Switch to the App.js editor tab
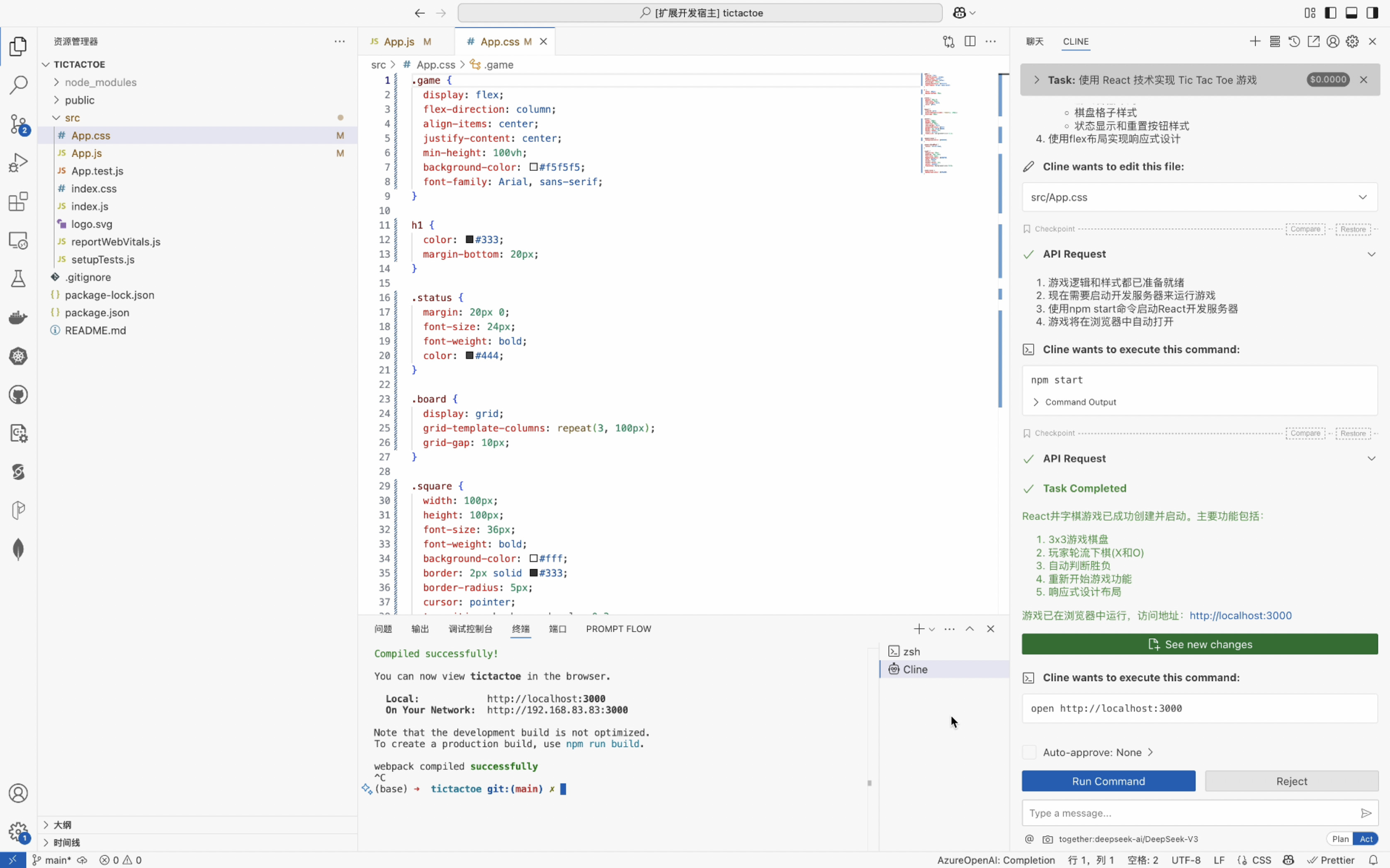 tap(399, 41)
